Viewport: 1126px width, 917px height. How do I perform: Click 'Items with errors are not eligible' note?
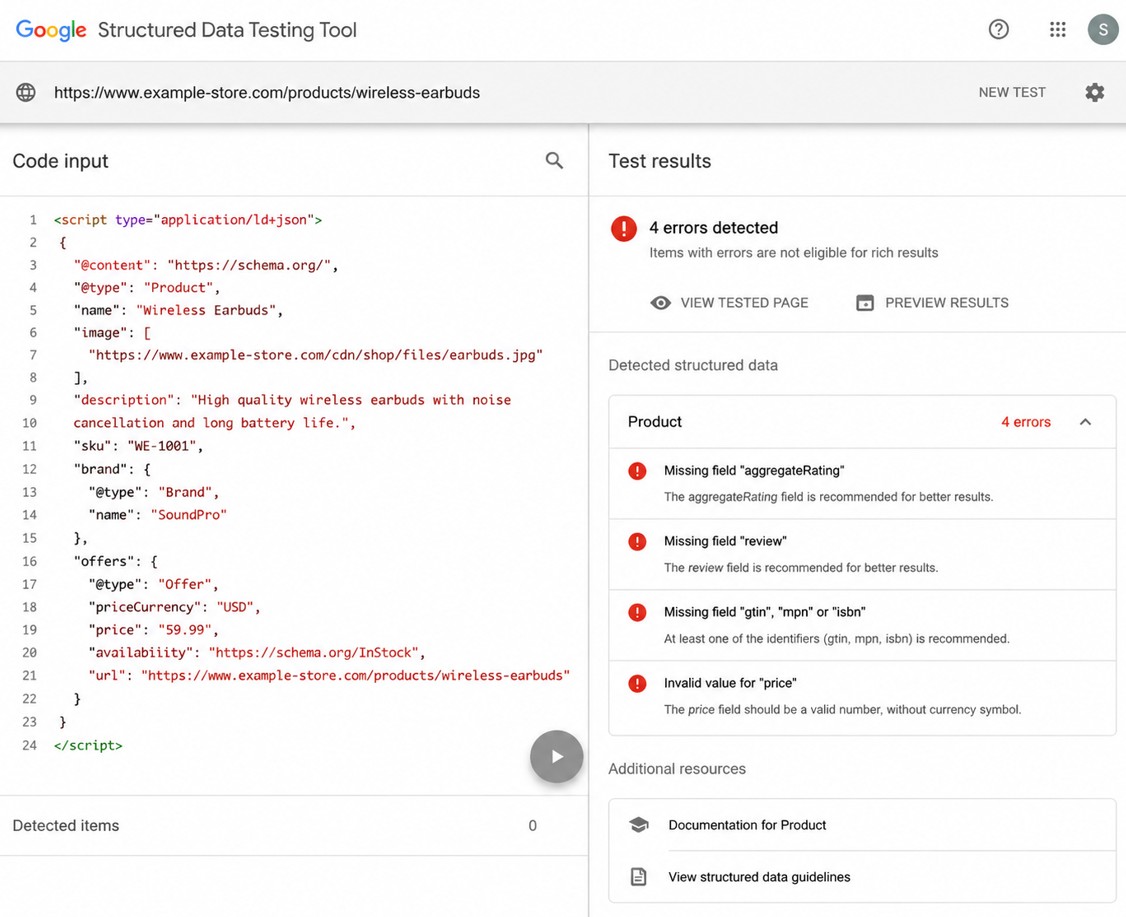[794, 253]
